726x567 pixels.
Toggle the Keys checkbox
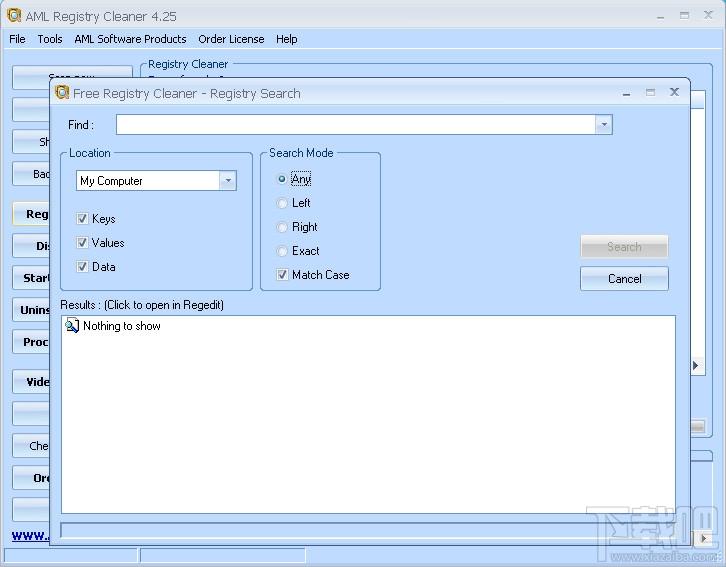(x=82, y=218)
